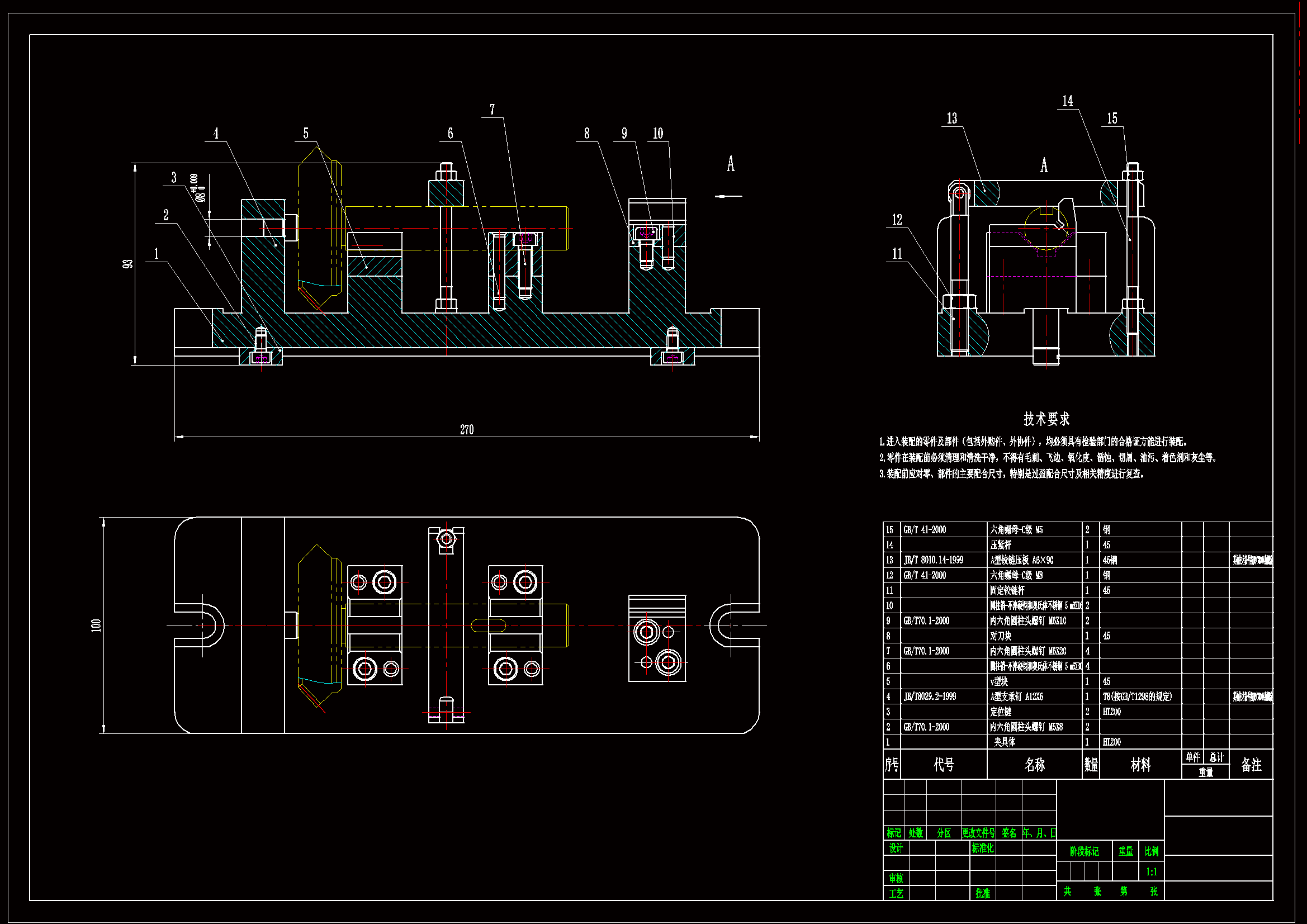
Task: Click the 1:1 scale value in title block
Action: [1152, 871]
